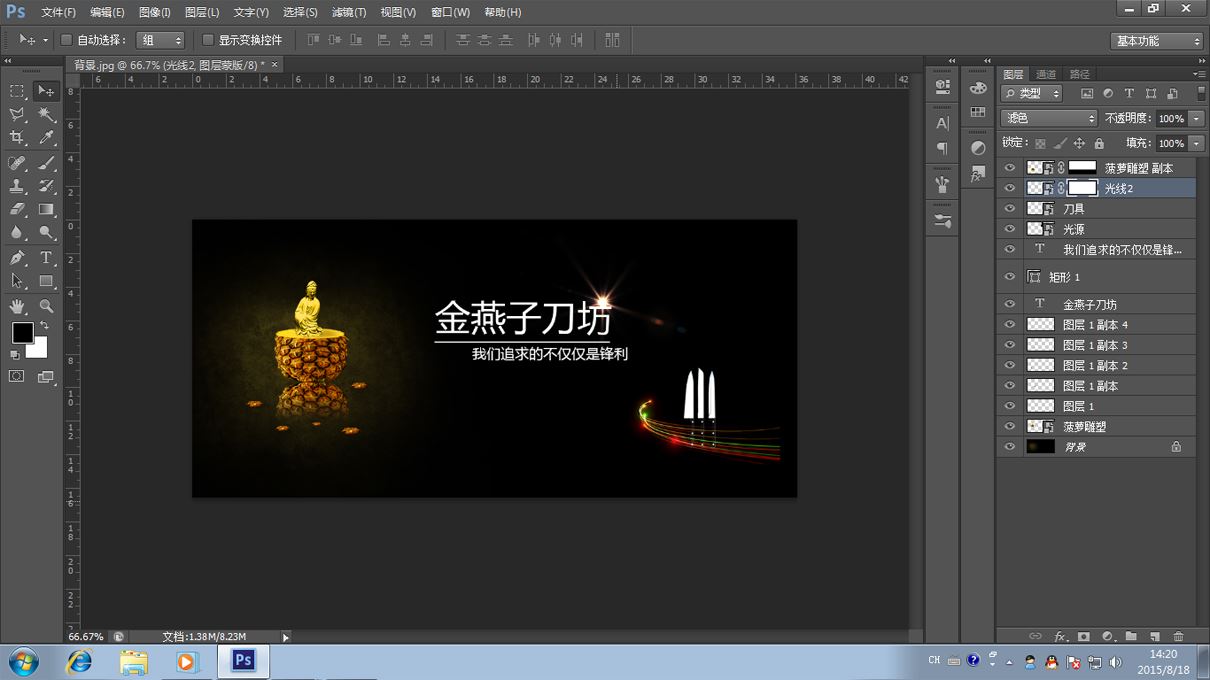Enable the 显示变换控件 checkbox
The width and height of the screenshot is (1210, 680).
[208, 40]
